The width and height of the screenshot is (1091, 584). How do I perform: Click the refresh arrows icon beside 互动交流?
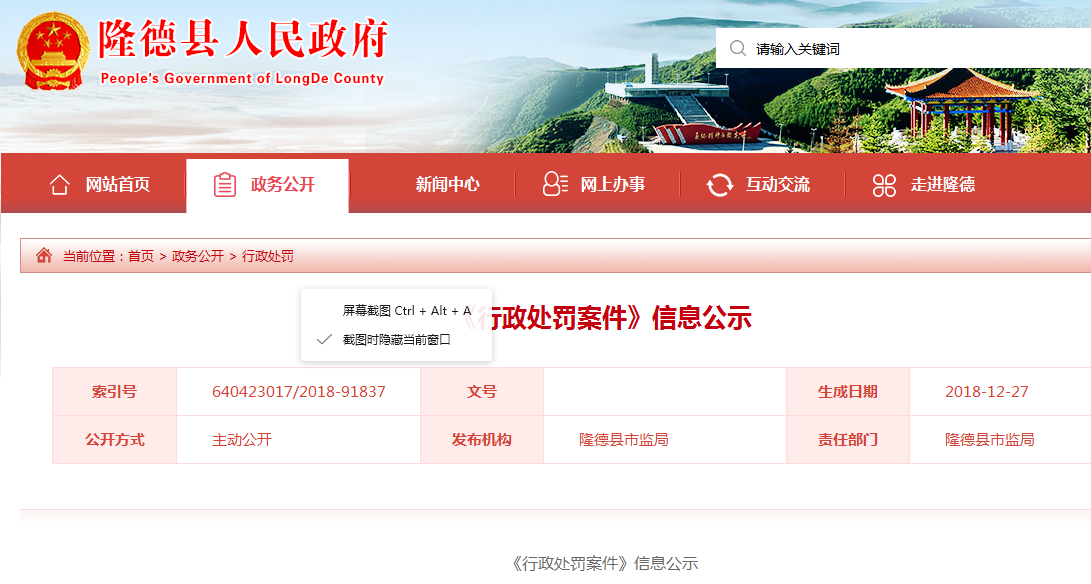[719, 185]
